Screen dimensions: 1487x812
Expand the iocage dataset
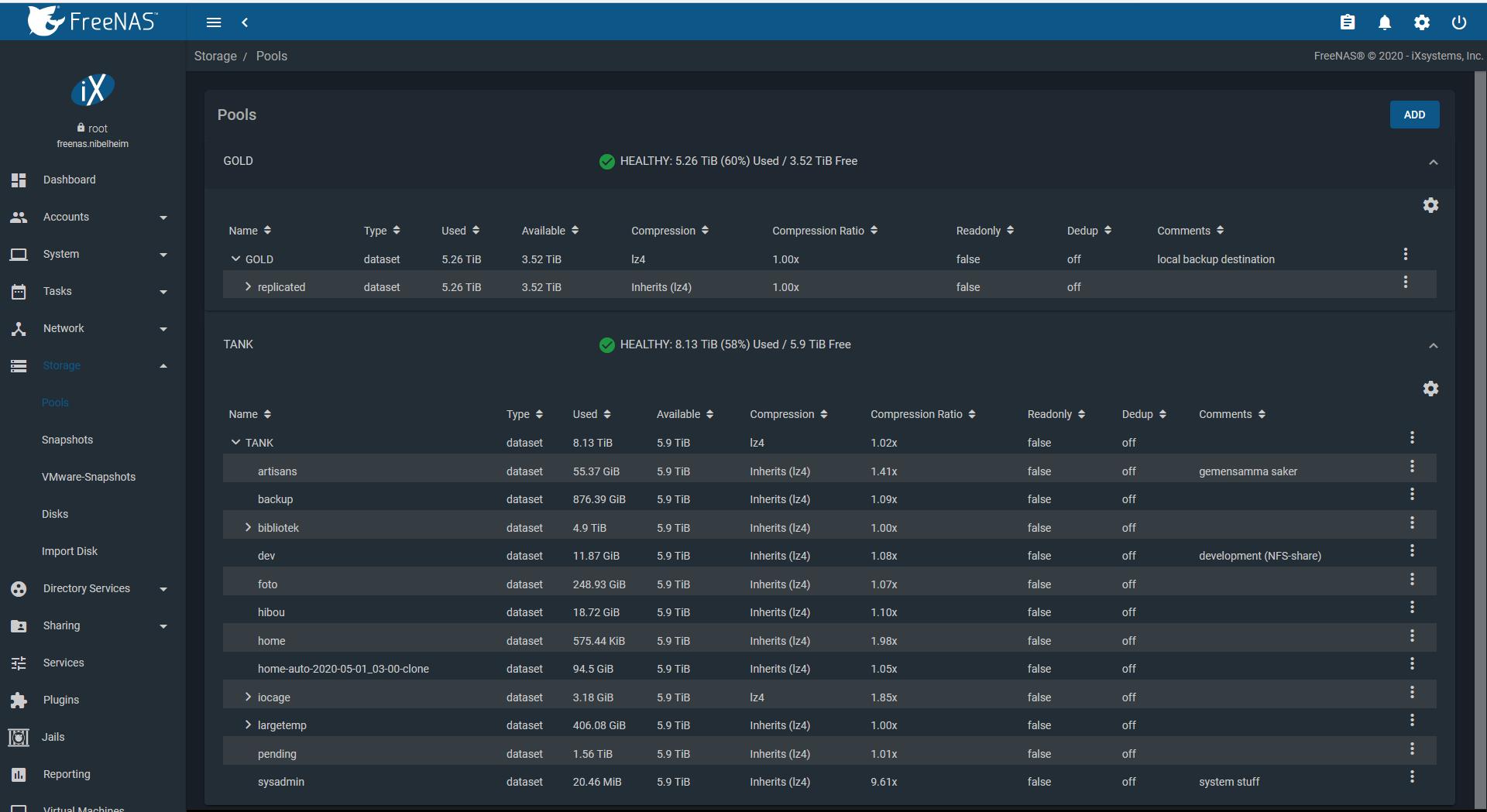pyautogui.click(x=248, y=697)
